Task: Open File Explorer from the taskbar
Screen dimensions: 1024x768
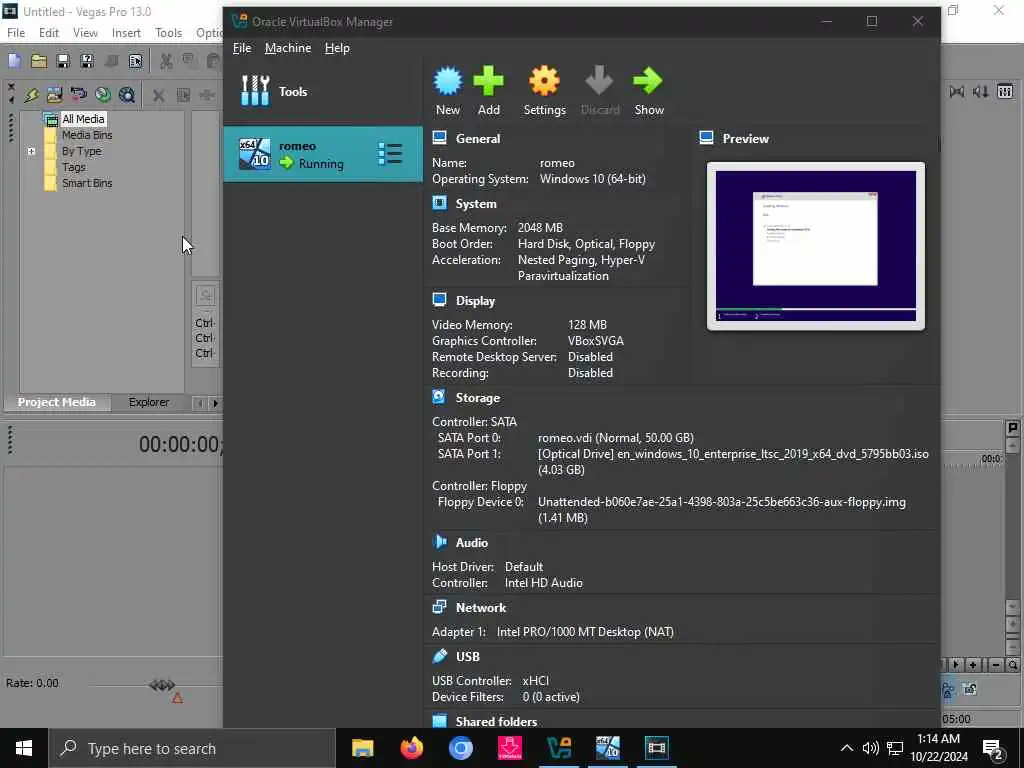Action: [362, 748]
